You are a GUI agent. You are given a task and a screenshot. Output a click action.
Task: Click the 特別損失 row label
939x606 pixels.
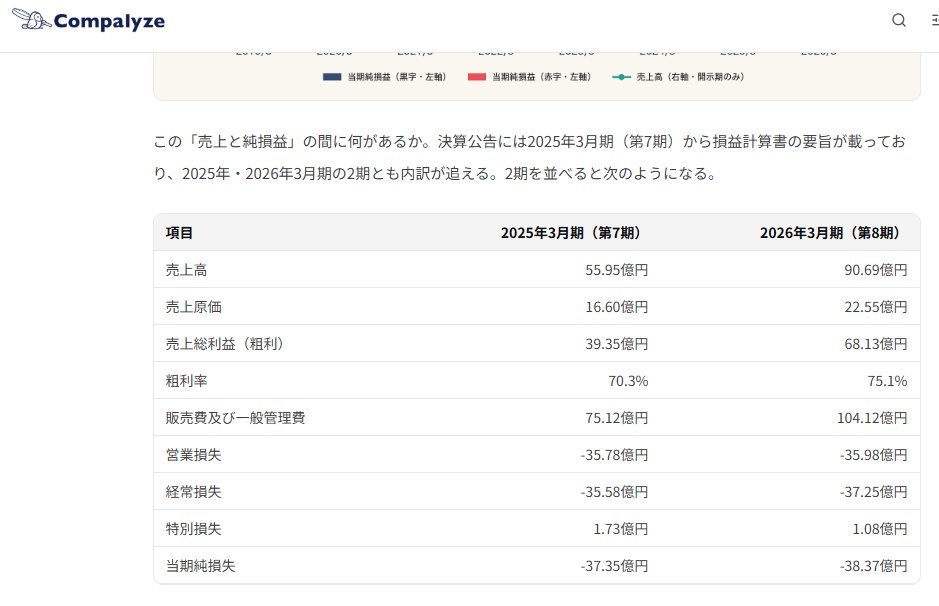[193, 529]
